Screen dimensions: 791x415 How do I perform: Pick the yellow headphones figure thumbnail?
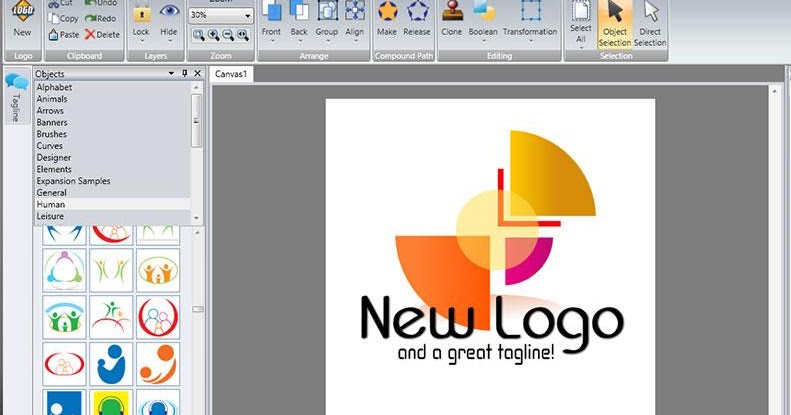(x=111, y=402)
